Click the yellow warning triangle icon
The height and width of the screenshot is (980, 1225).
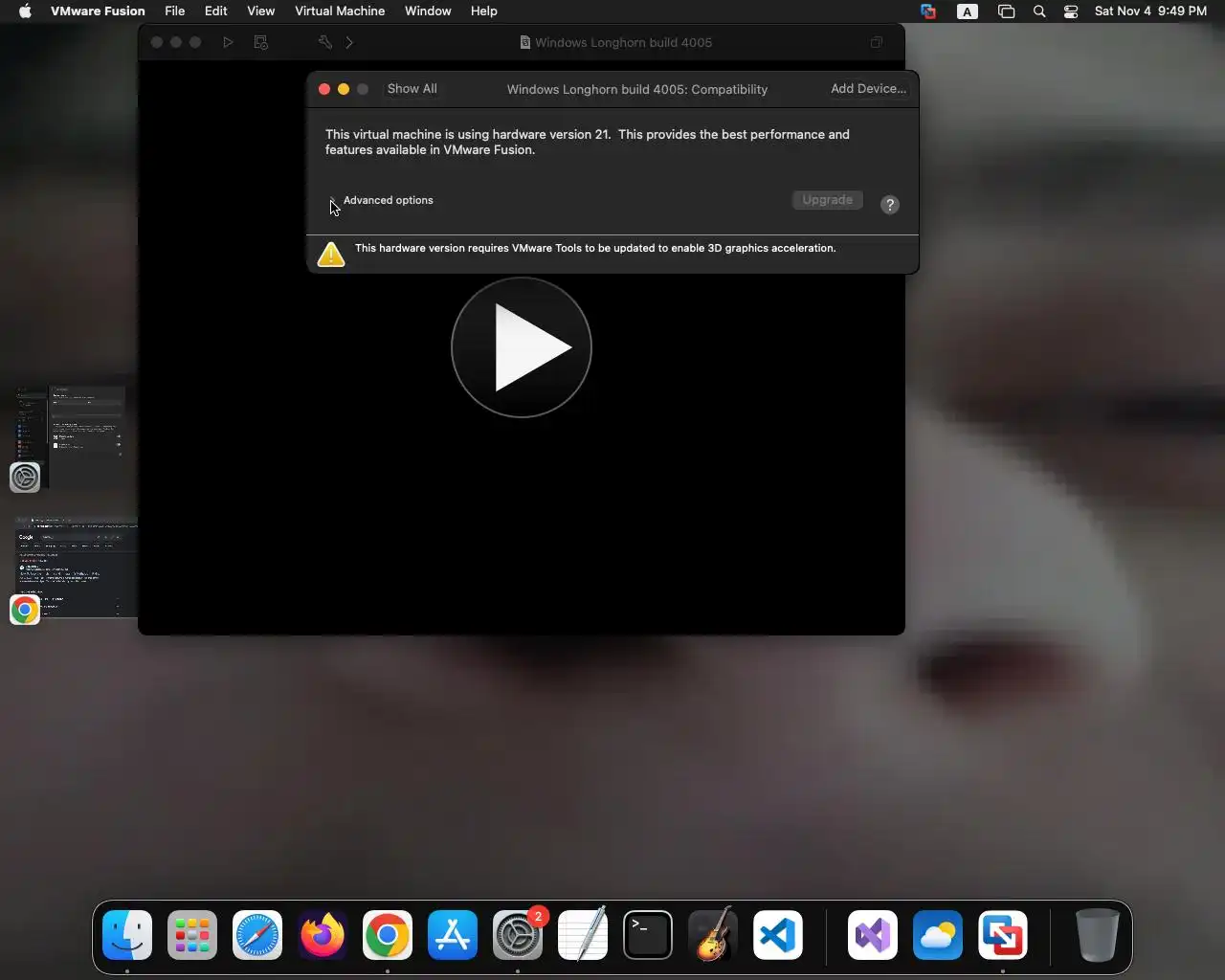(331, 254)
